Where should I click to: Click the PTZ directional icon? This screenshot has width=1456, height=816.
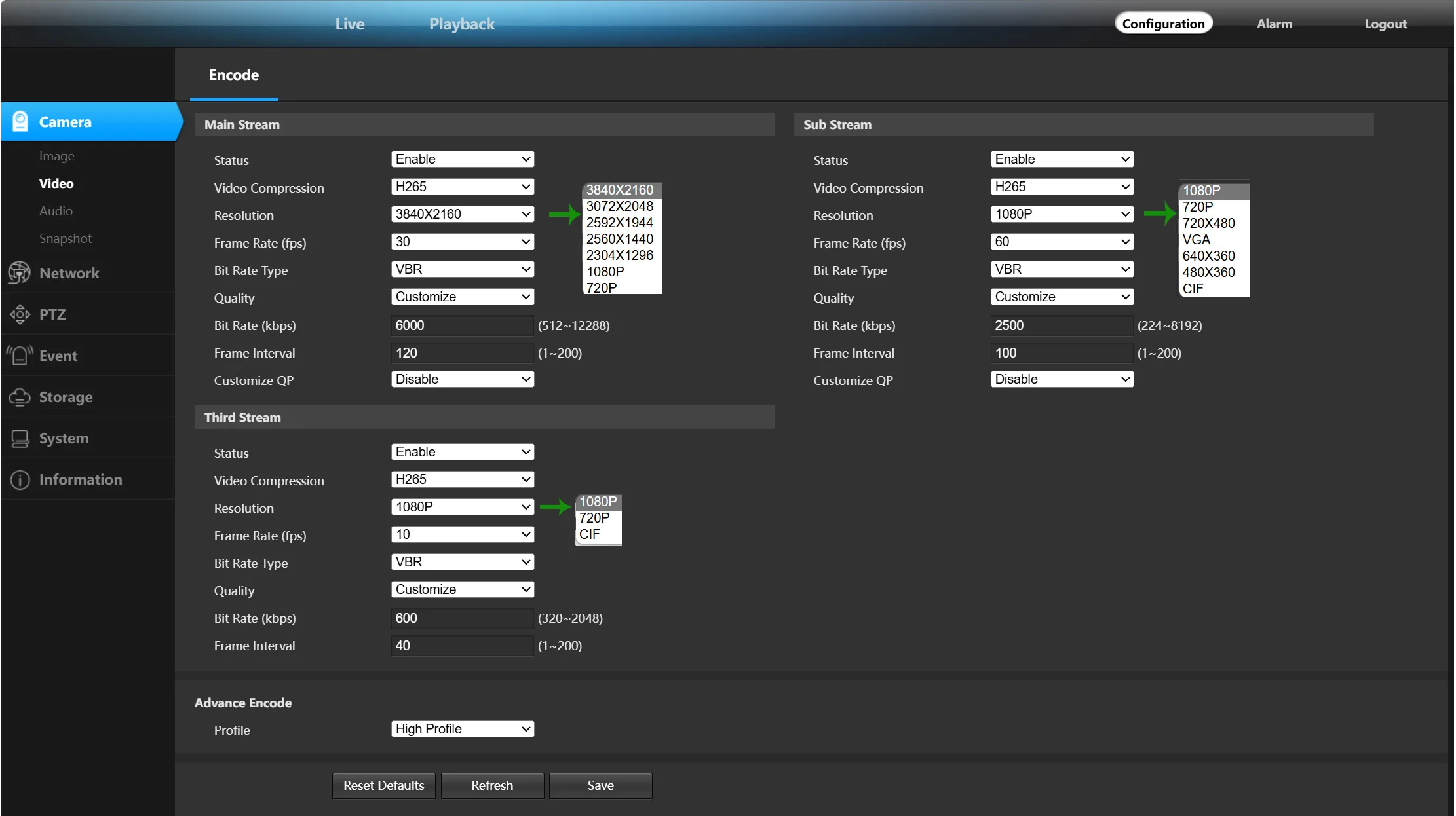(x=20, y=314)
